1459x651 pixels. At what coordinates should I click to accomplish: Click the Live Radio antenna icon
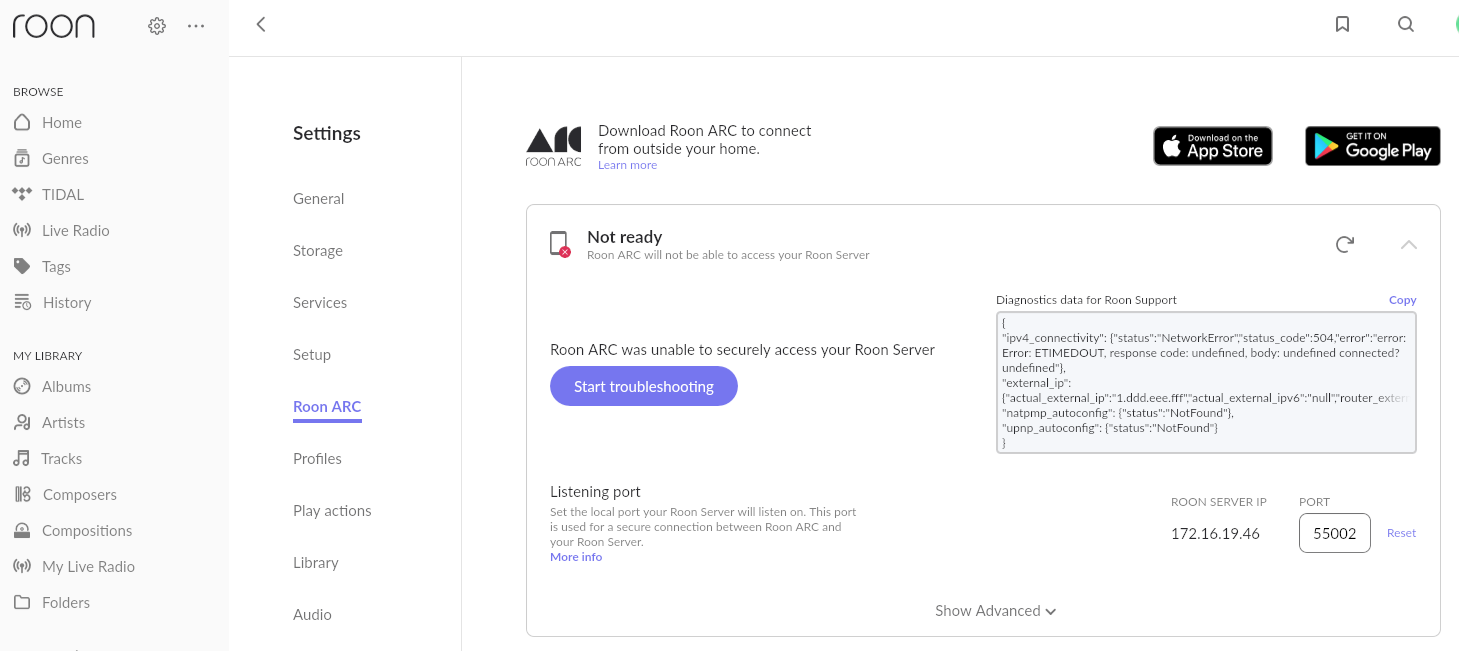point(22,230)
